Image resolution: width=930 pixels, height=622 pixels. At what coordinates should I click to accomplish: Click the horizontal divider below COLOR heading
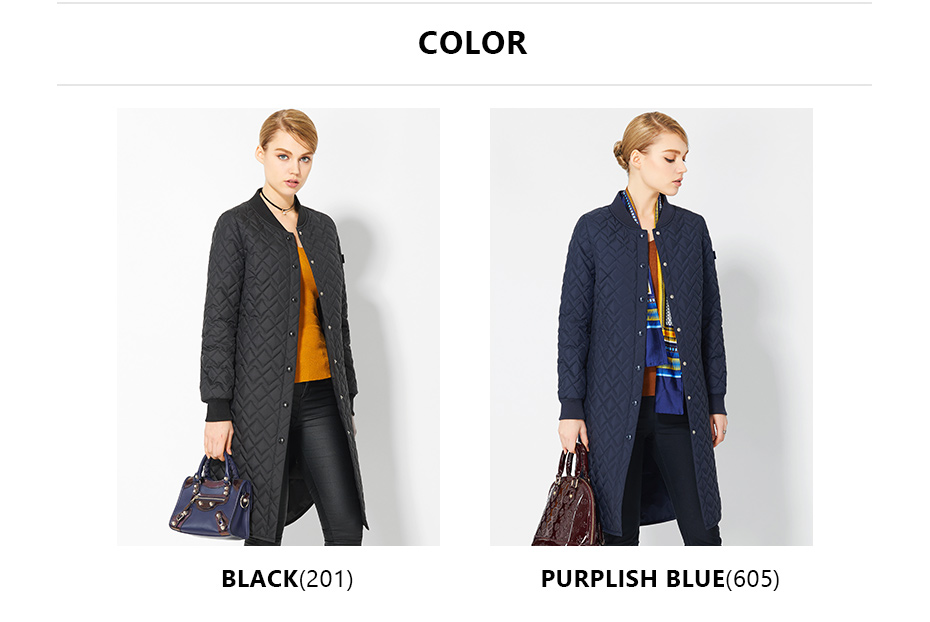[464, 85]
